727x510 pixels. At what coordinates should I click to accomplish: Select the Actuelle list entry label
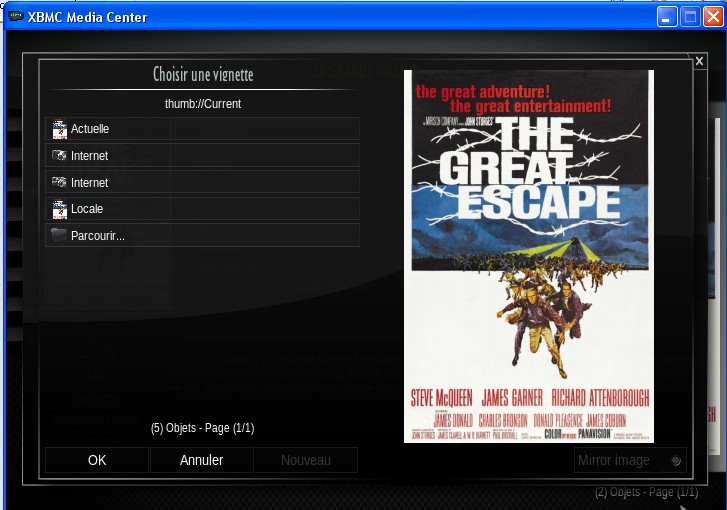click(x=90, y=129)
